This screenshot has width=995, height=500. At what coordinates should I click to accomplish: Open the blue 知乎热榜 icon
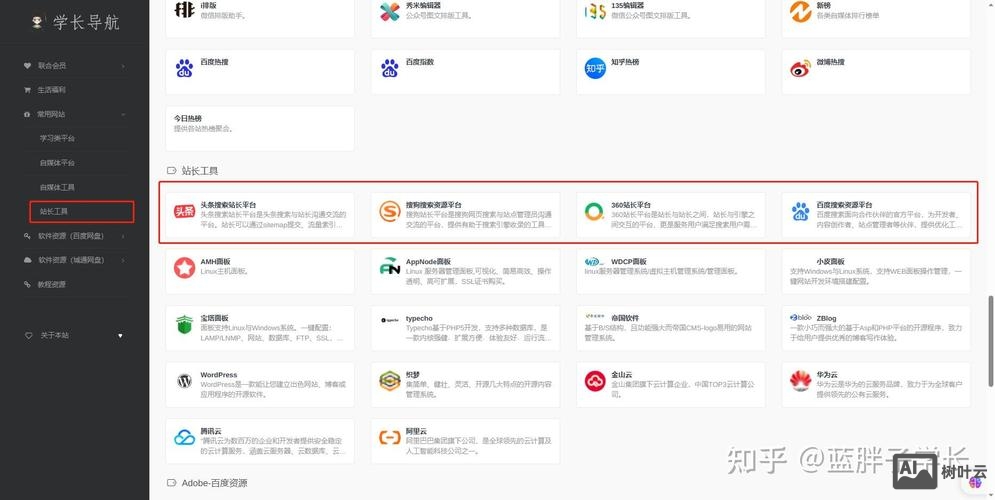[x=595, y=68]
